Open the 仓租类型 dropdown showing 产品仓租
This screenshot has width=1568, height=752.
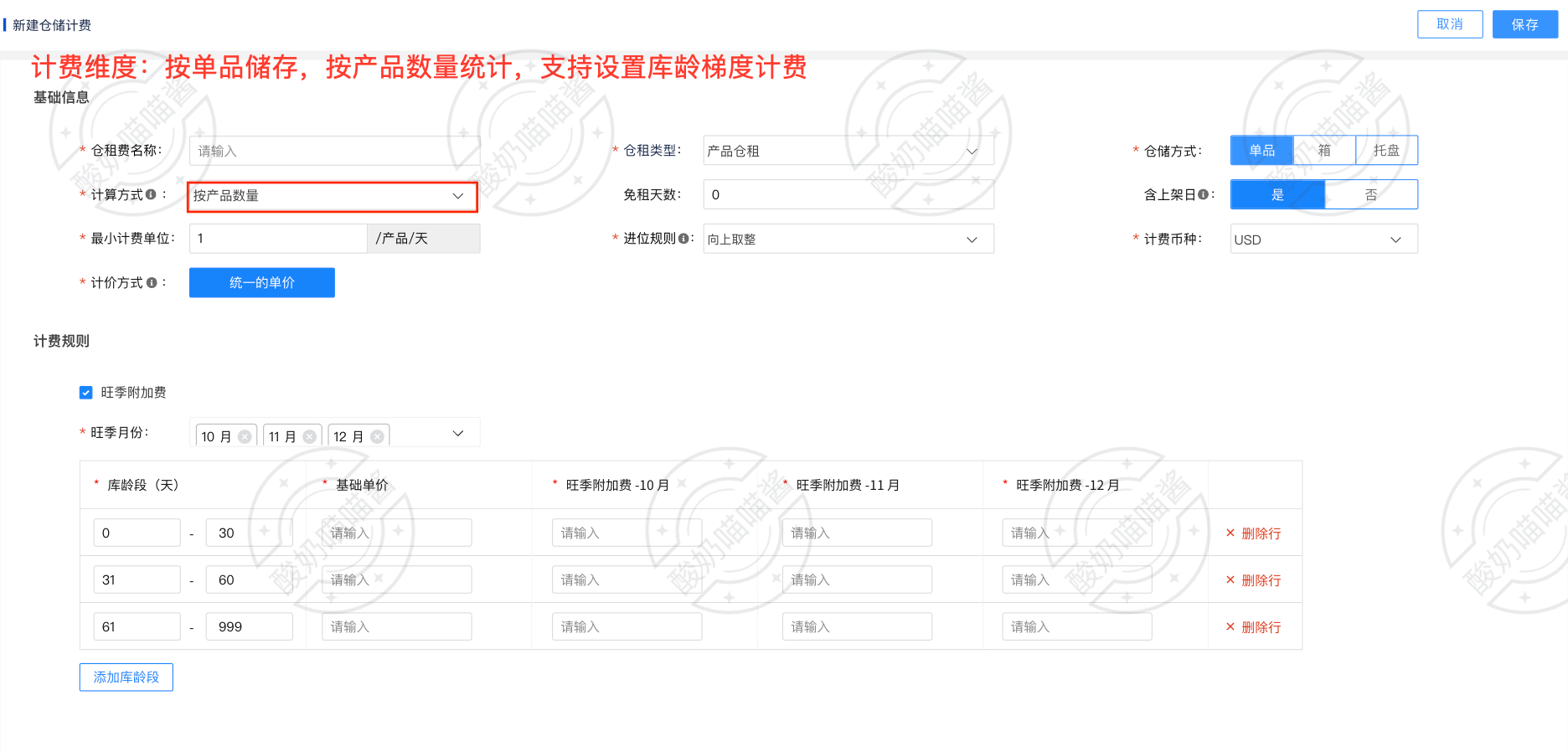click(x=848, y=151)
